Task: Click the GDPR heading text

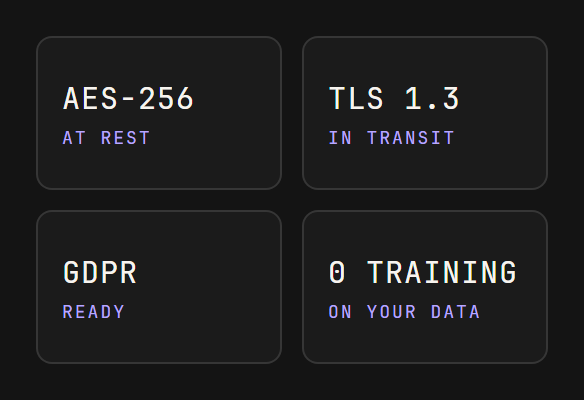Action: 100,273
